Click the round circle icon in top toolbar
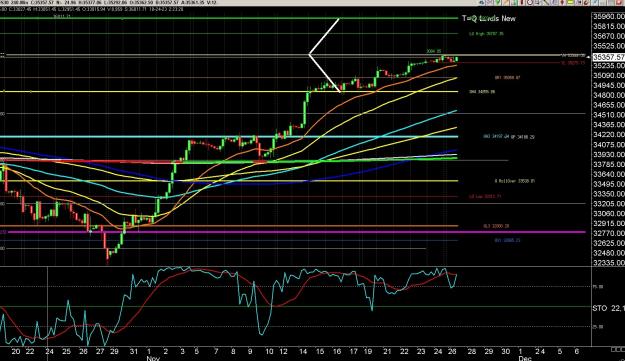Screen dimensions: 625x361 click(530, 2)
